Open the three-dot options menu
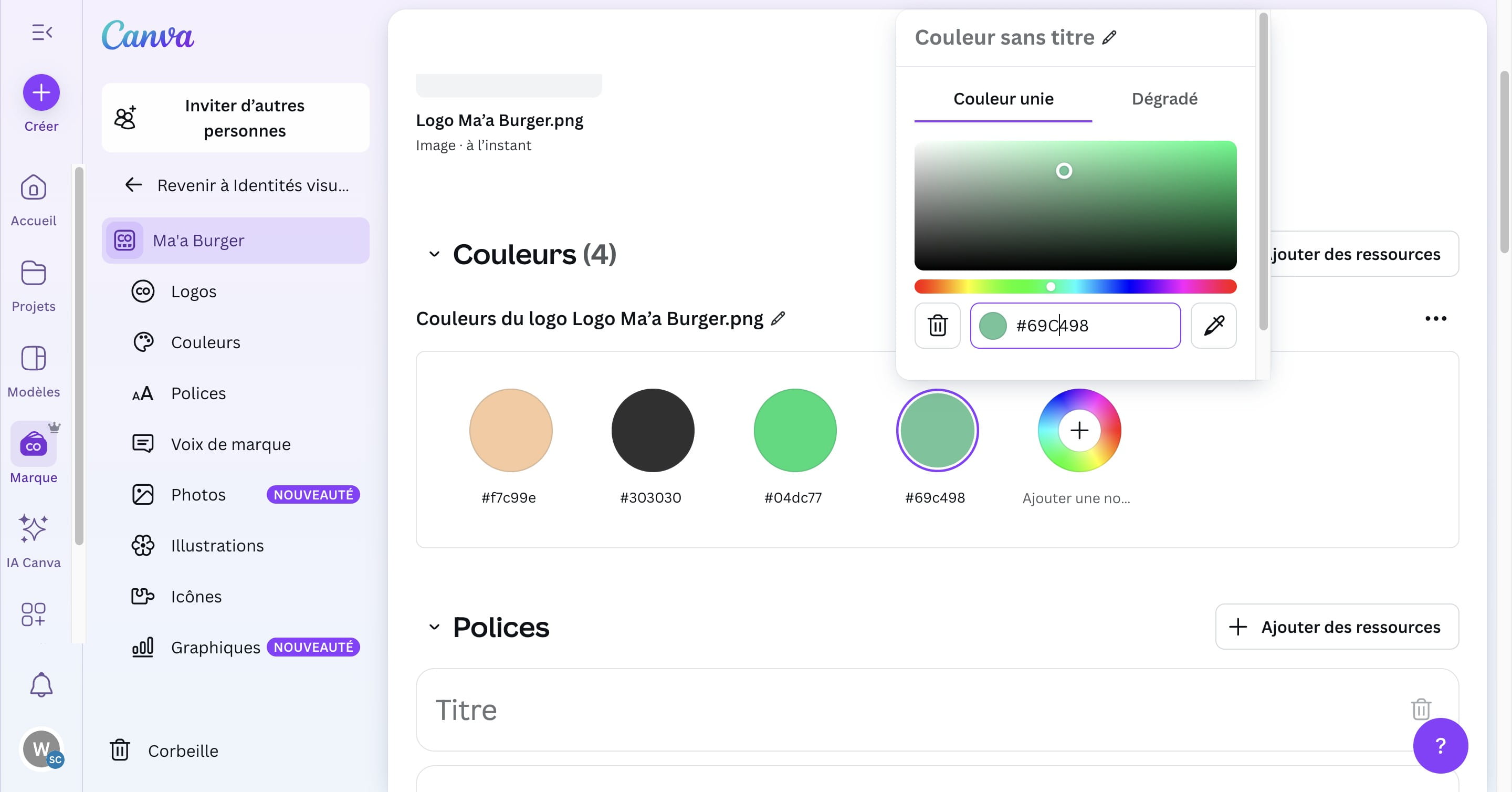 1436,318
